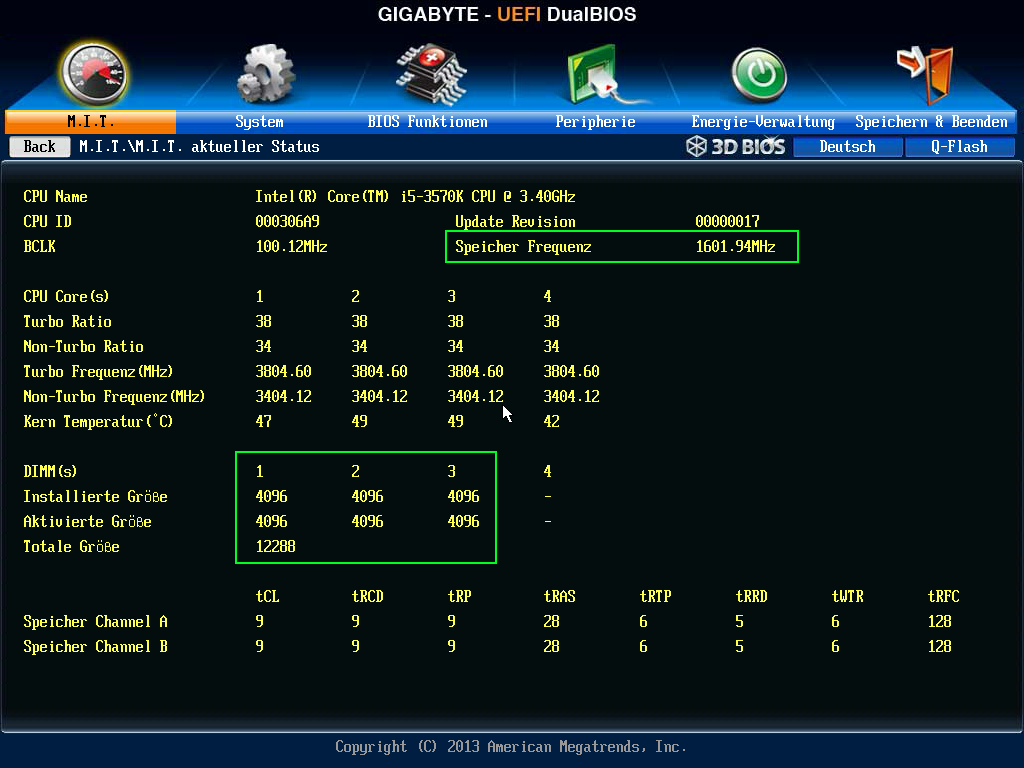The width and height of the screenshot is (1024, 768).
Task: Select the tRFC column header
Action: 944,596
